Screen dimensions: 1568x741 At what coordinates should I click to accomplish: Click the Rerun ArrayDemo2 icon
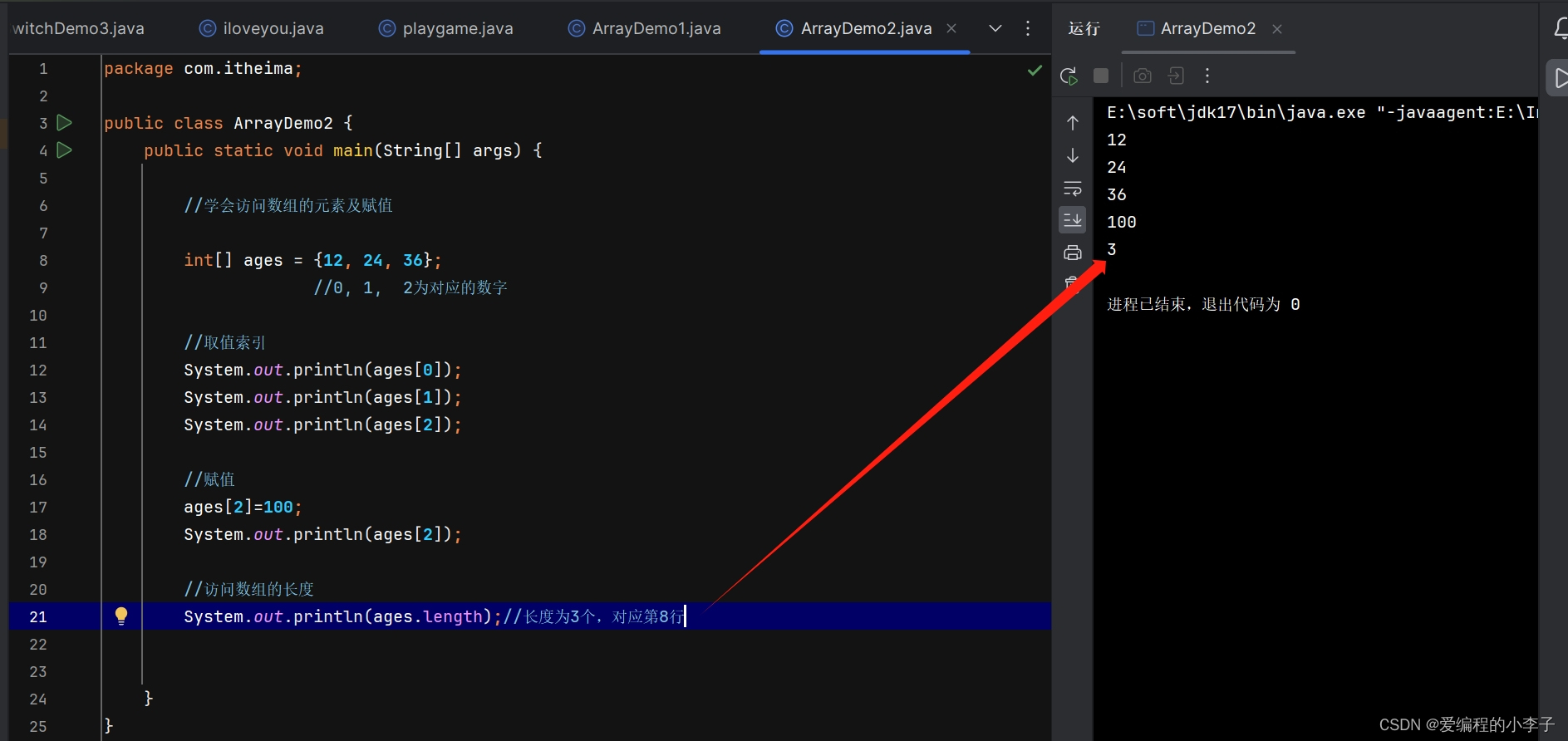(x=1069, y=76)
